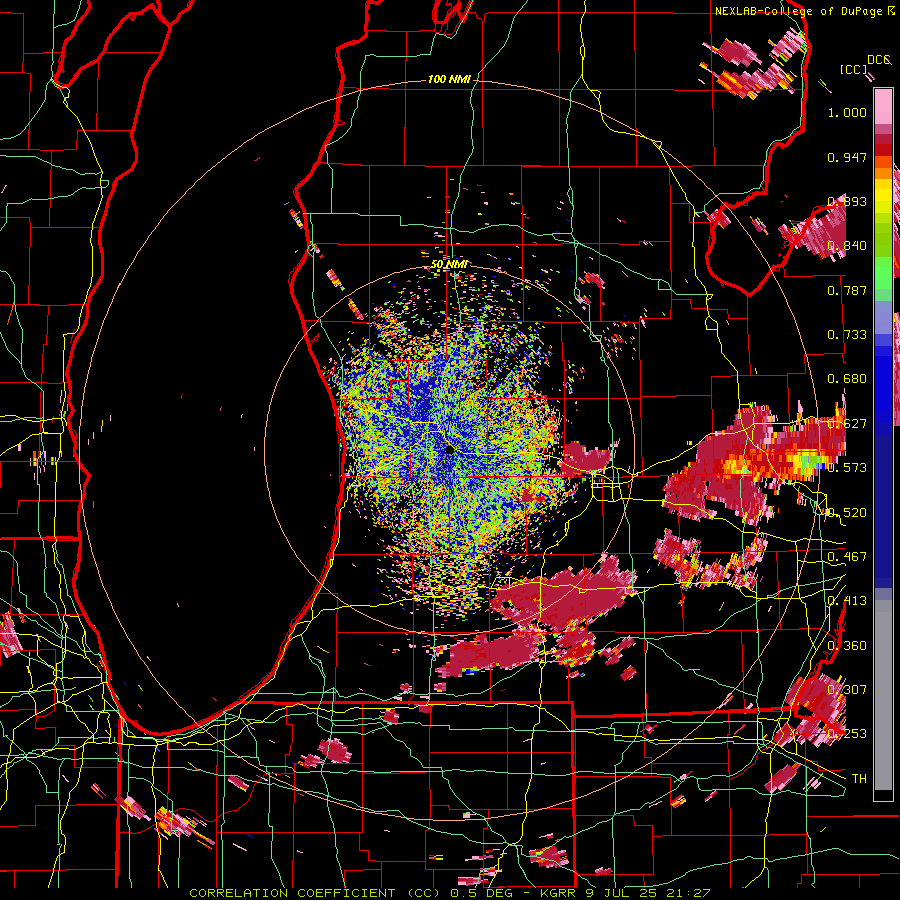Click the 0.360 color scale value
Screen dimensions: 900x900
[x=847, y=646]
